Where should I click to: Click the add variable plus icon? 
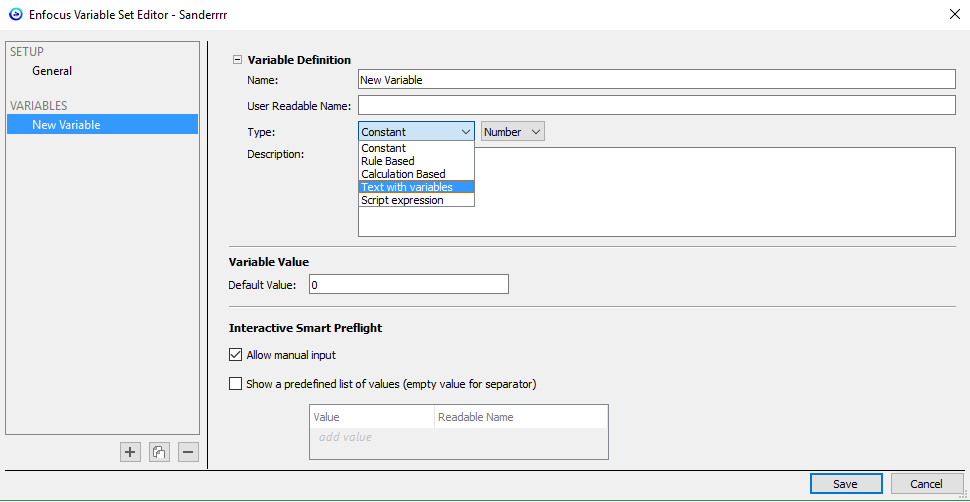(x=130, y=452)
